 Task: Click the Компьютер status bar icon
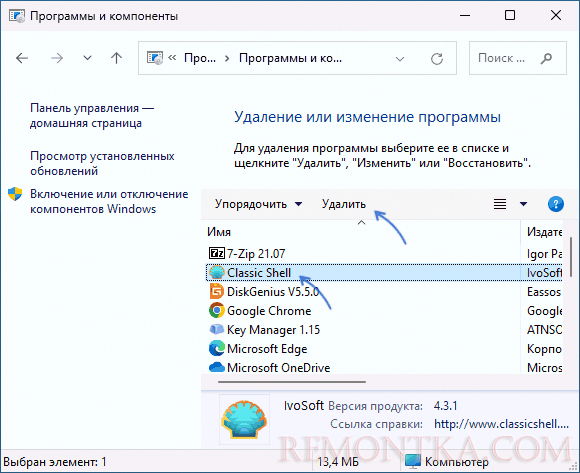pos(413,461)
